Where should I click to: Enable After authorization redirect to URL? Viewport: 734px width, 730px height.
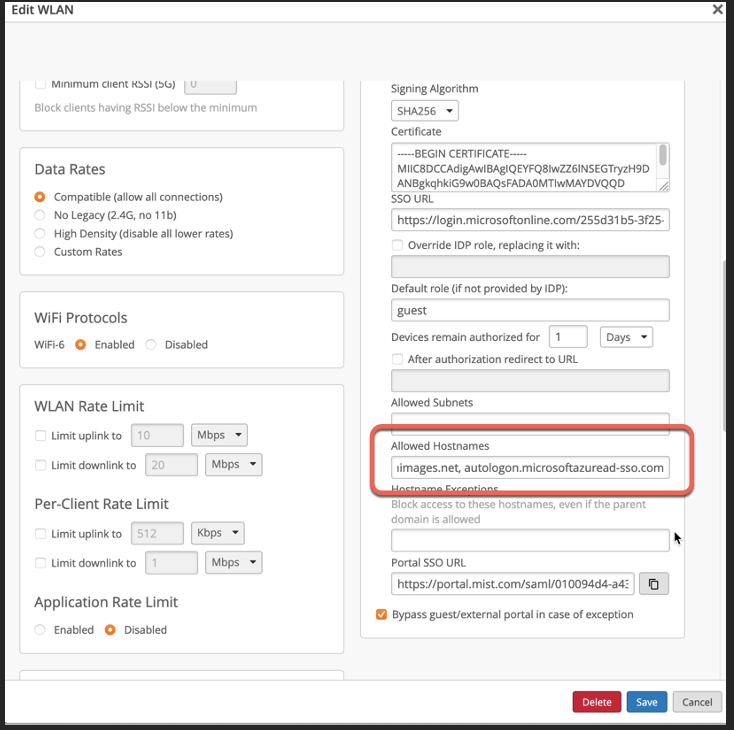coord(398,359)
